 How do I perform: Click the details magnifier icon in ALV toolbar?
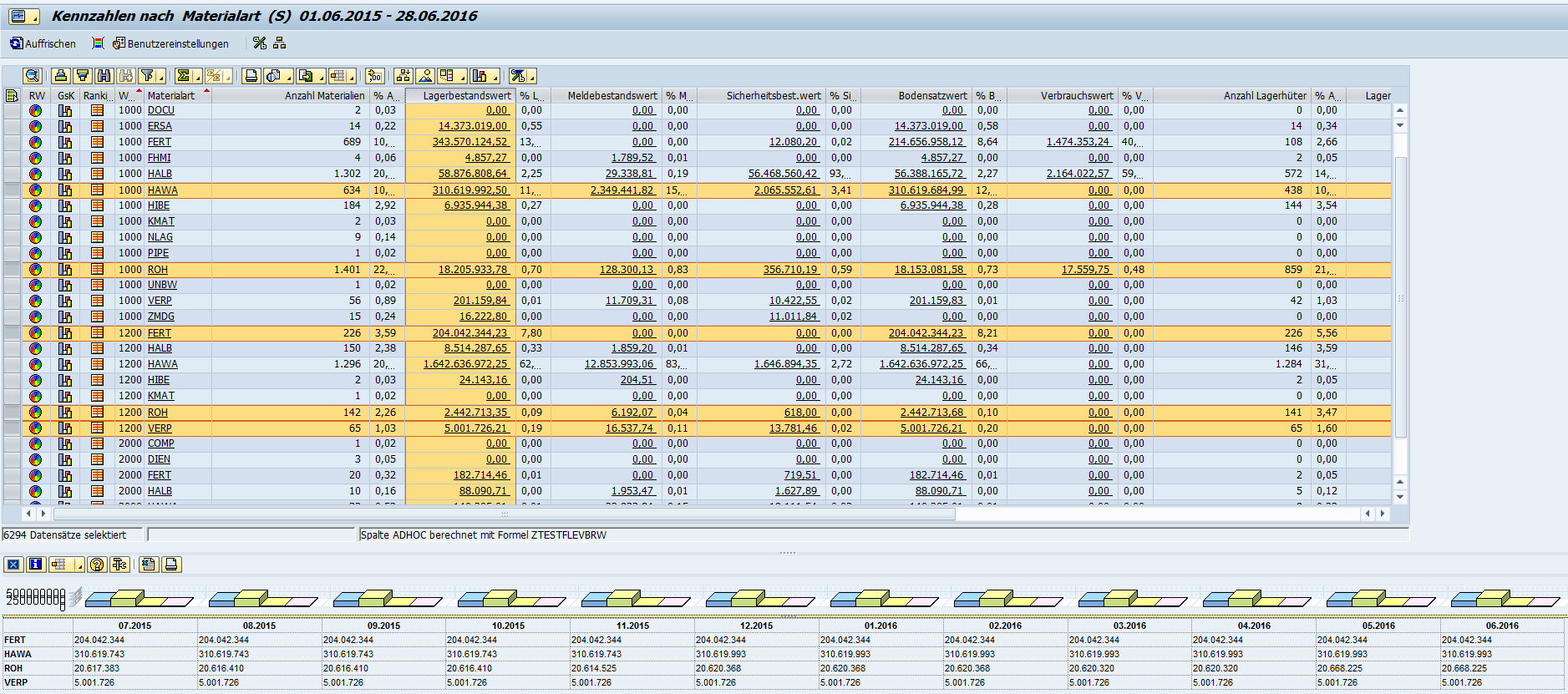(x=33, y=76)
